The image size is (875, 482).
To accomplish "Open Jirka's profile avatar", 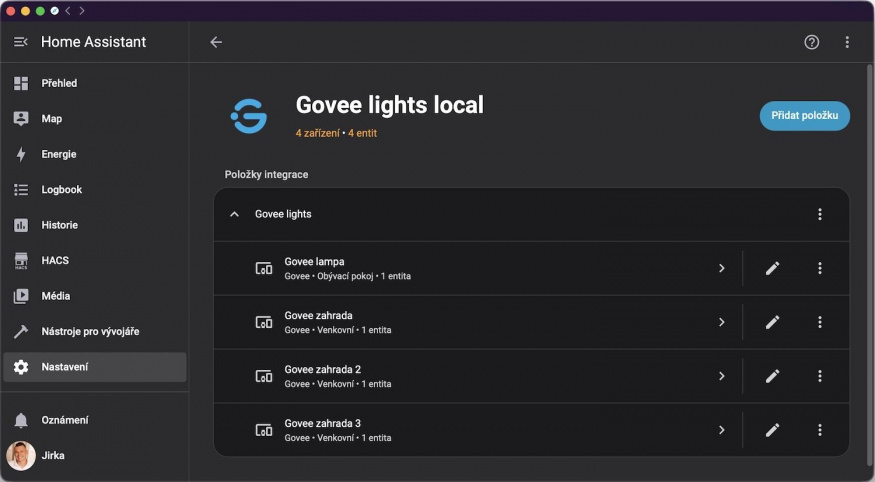I will point(21,455).
